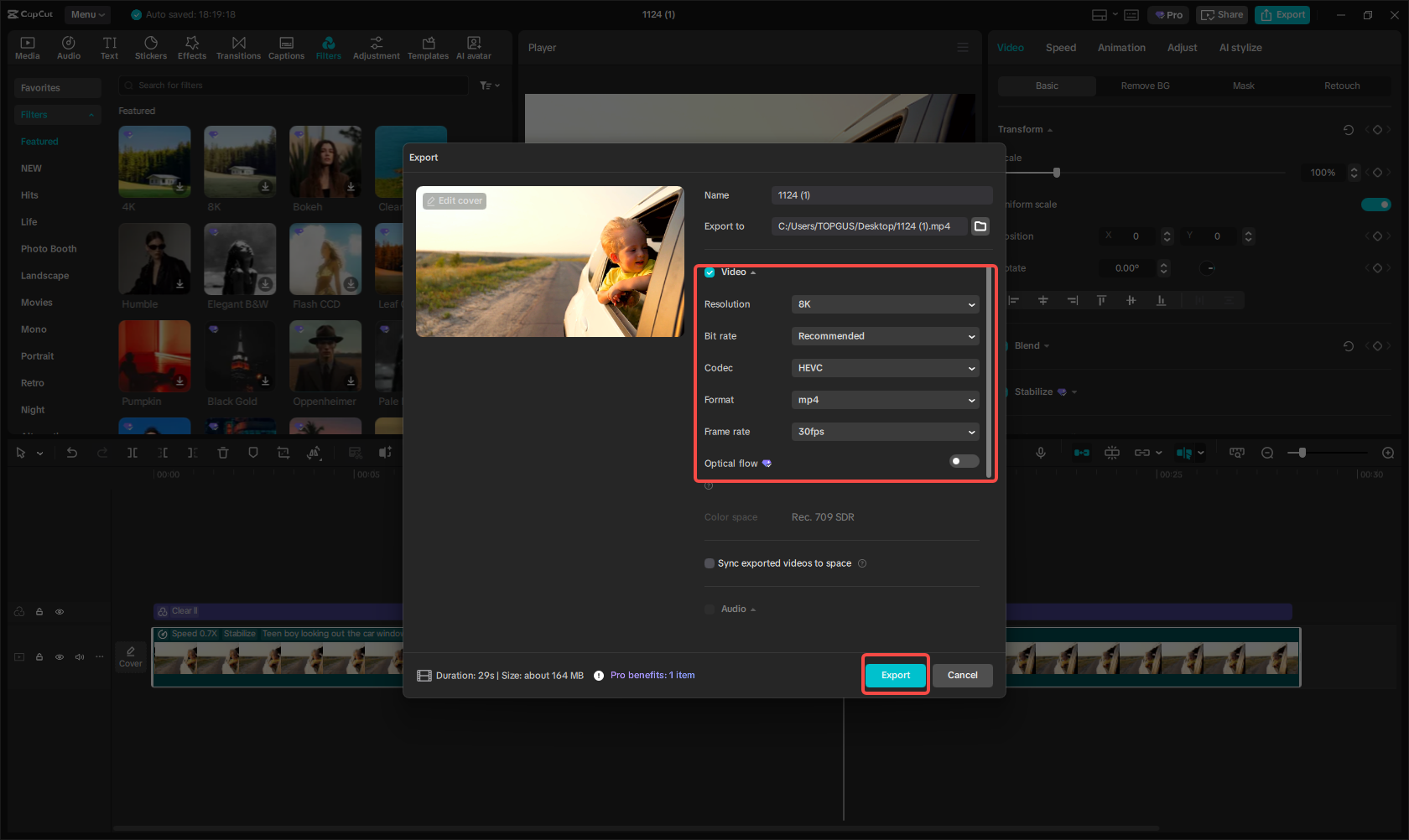This screenshot has width=1409, height=840.
Task: Switch to the Speed tab
Action: [x=1060, y=48]
